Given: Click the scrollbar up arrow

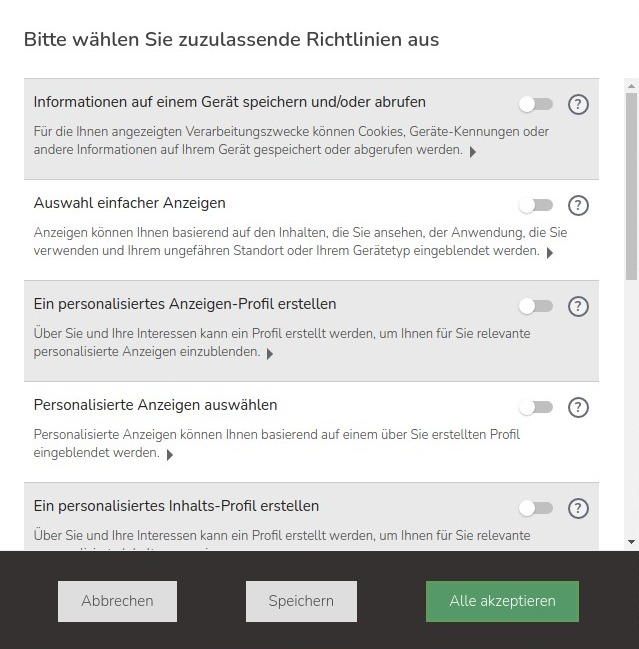Looking at the screenshot, I should pyautogui.click(x=631, y=85).
